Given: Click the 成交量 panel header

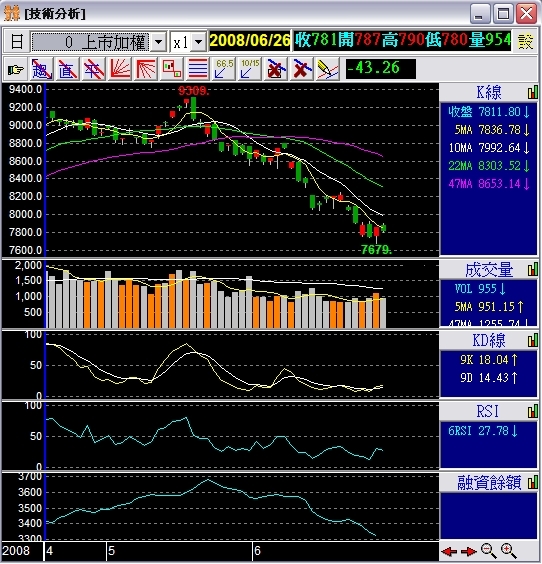Looking at the screenshot, I should point(488,269).
